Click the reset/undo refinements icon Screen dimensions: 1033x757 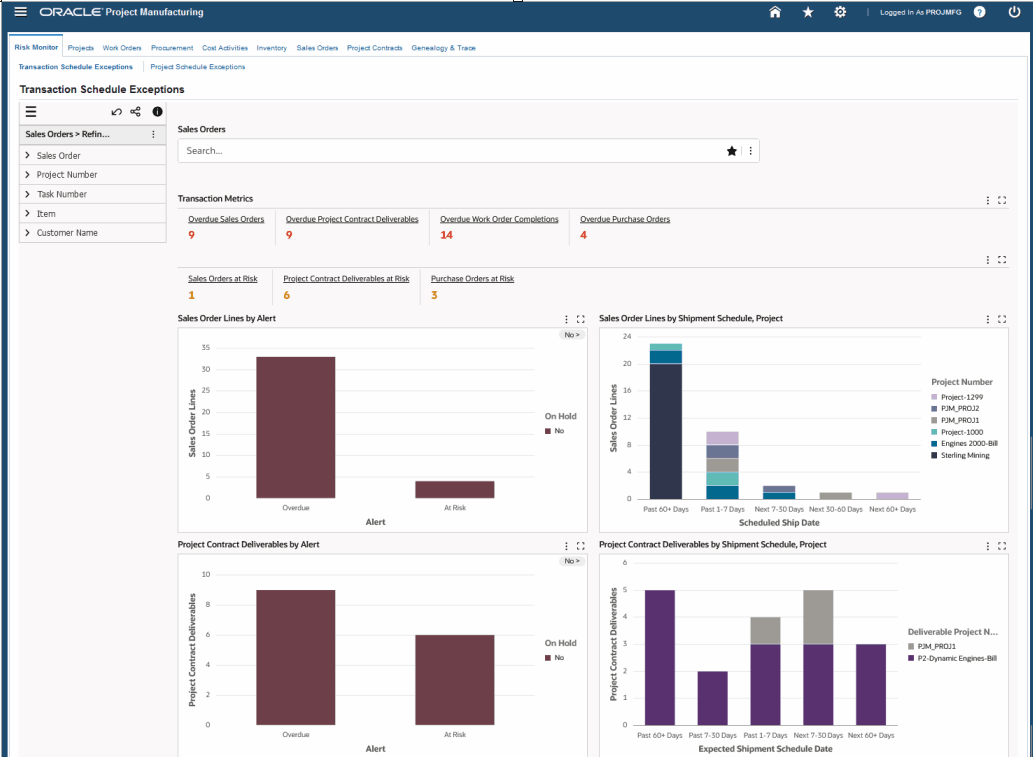coord(117,112)
